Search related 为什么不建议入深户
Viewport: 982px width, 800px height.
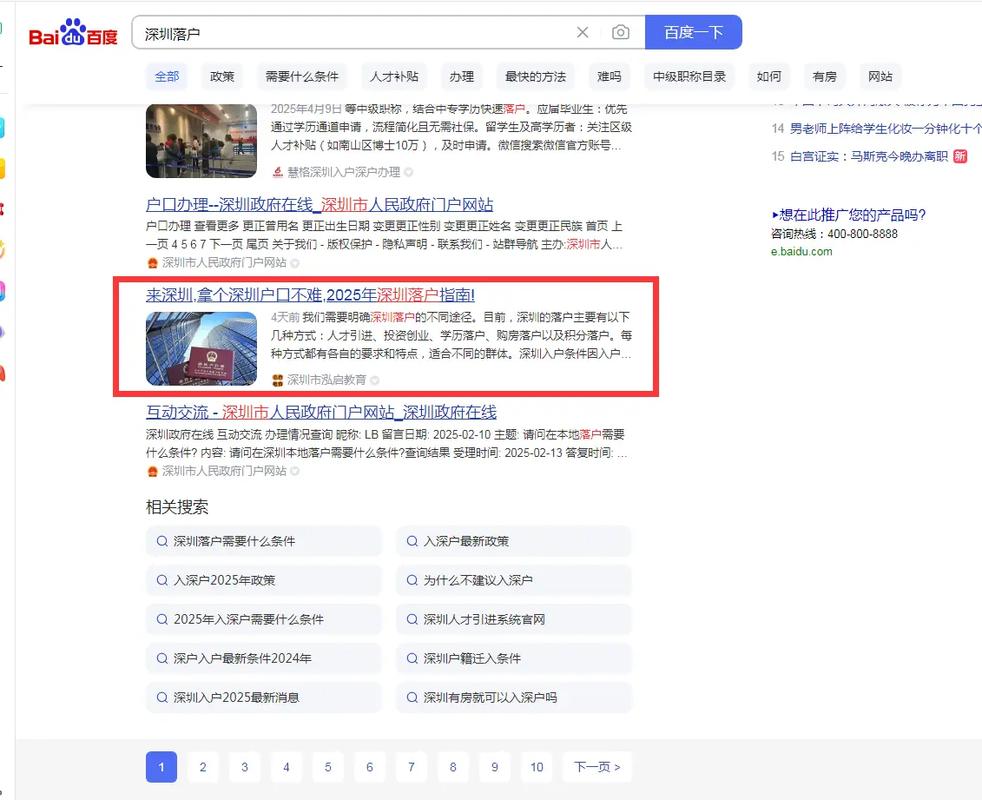pyautogui.click(x=514, y=580)
